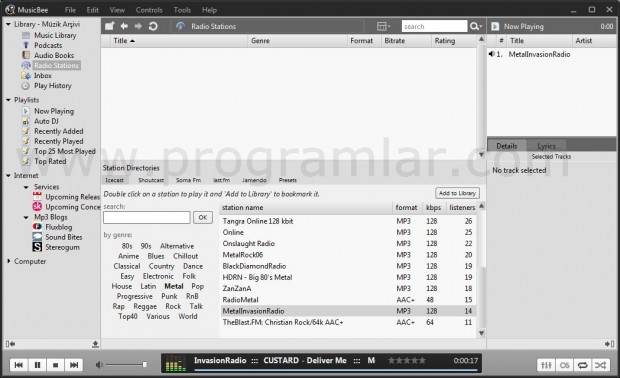This screenshot has width=620, height=378.
Task: Open Audio Books in the sidebar
Action: [54, 55]
